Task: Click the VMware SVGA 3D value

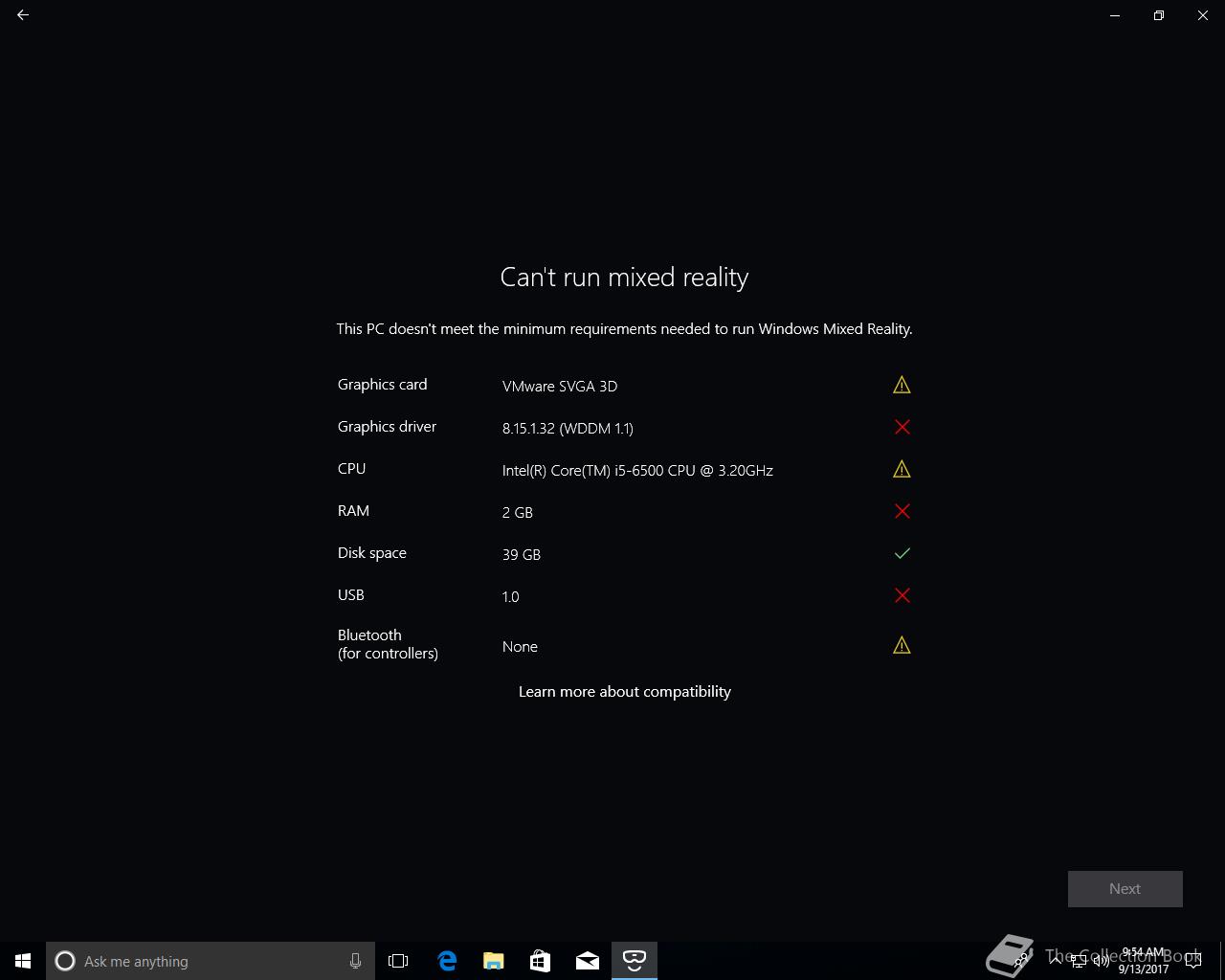Action: click(560, 386)
